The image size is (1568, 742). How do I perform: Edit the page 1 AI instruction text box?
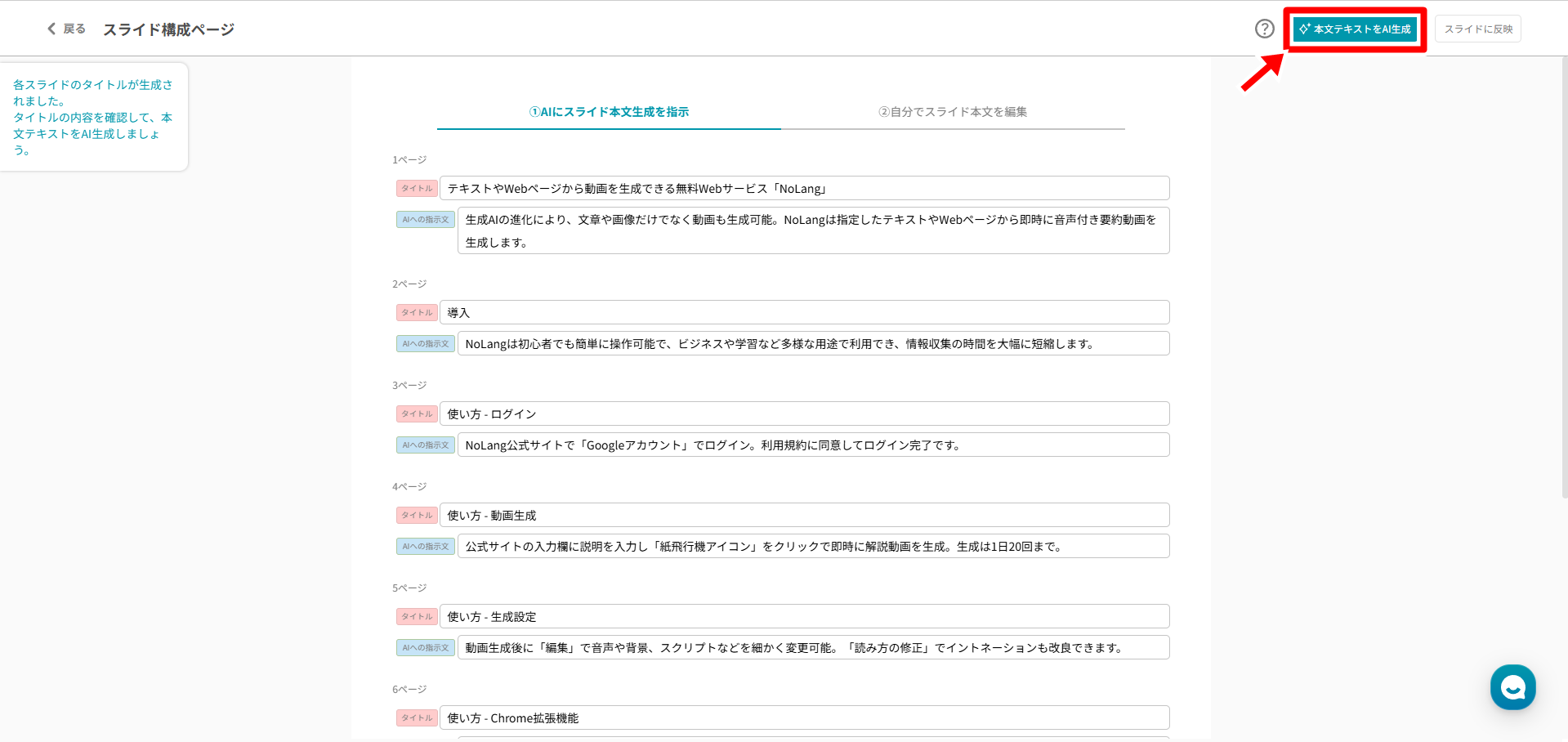tap(814, 230)
